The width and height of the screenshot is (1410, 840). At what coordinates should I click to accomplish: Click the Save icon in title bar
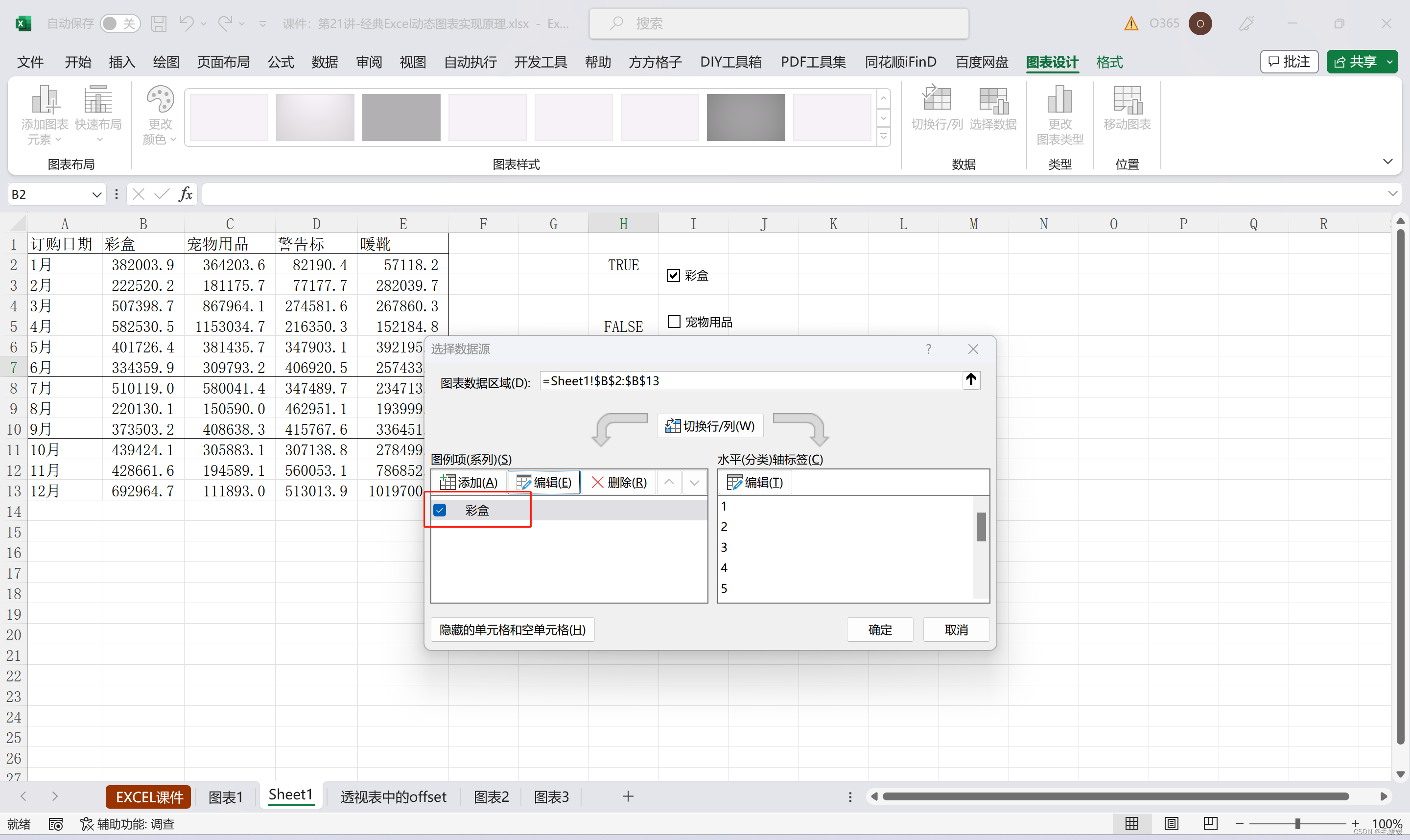click(x=159, y=23)
